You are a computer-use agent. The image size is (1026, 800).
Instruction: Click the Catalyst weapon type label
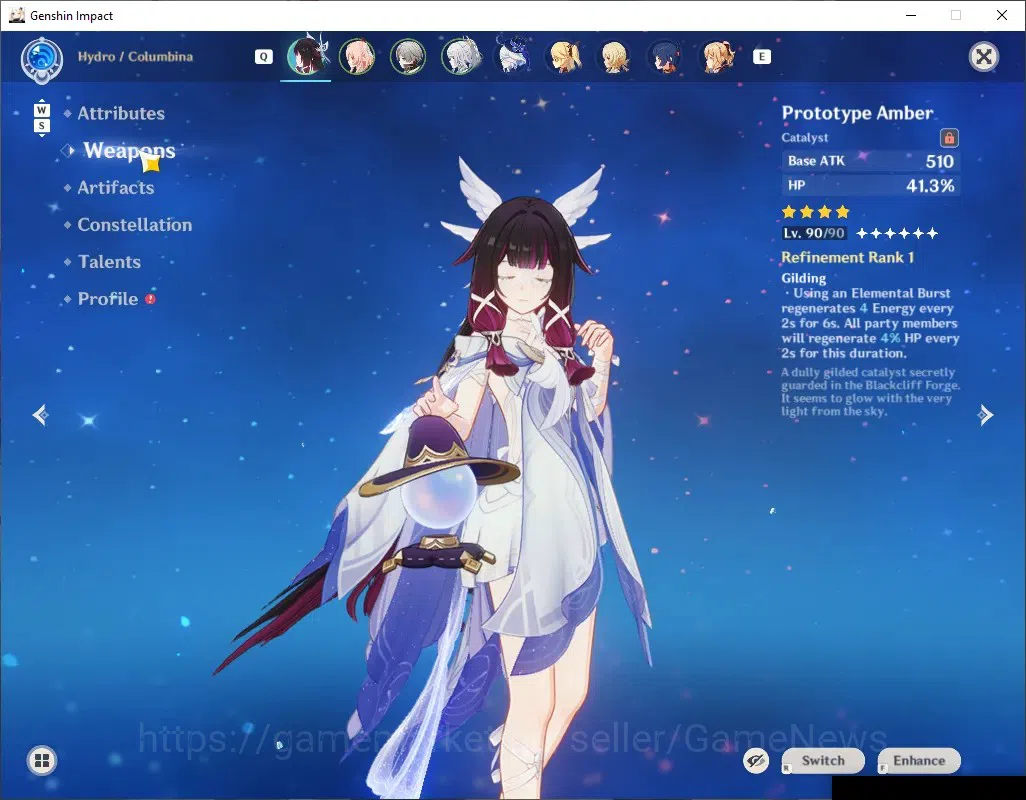[805, 137]
